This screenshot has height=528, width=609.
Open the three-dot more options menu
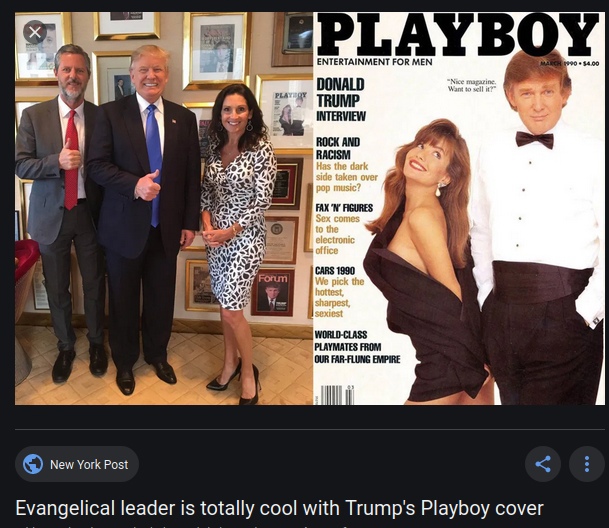(586, 464)
